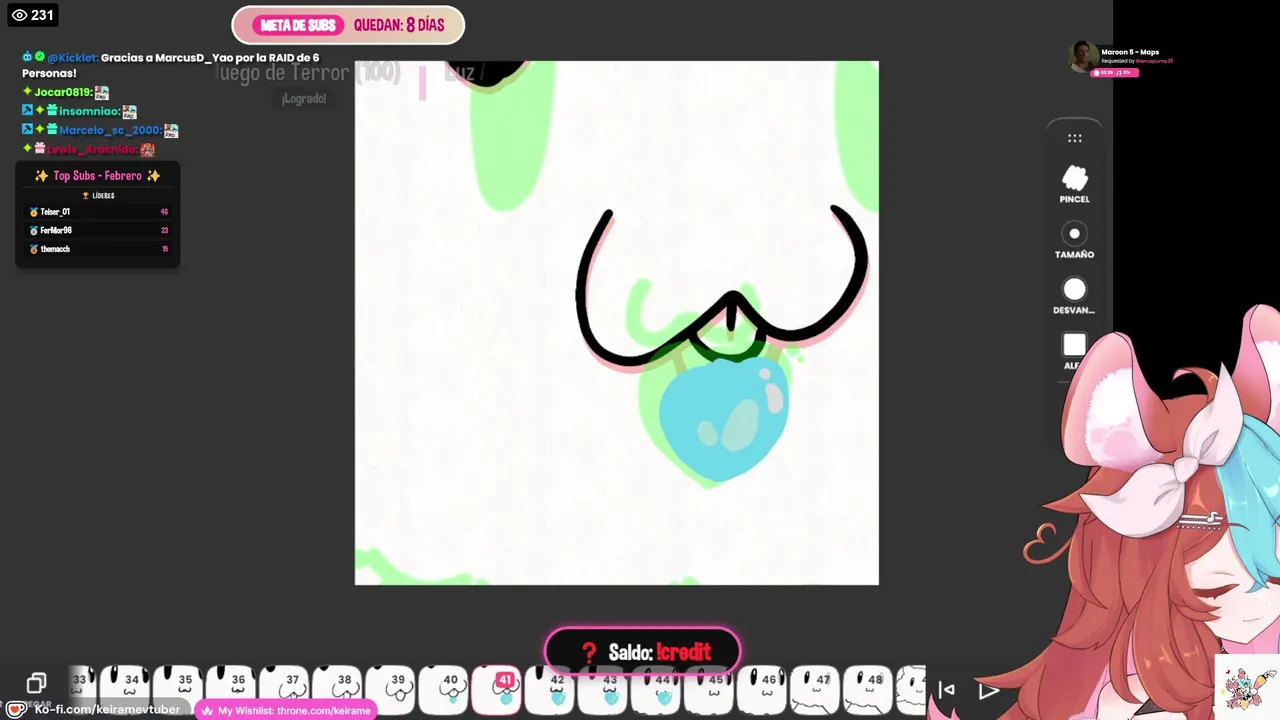Click the viewer count eye icon
The width and height of the screenshot is (1280, 720).
19,15
